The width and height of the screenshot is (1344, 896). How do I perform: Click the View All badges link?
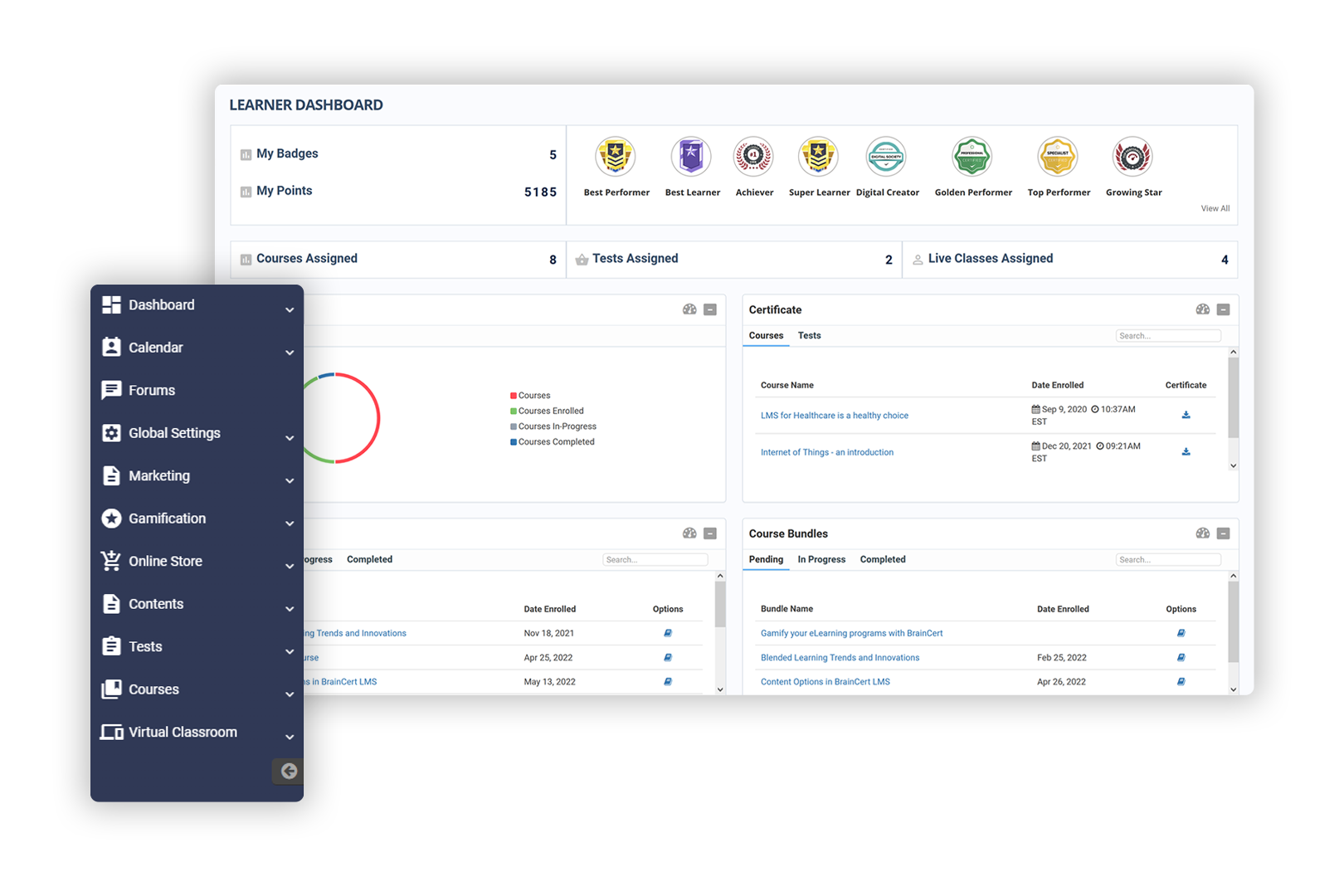click(1215, 208)
